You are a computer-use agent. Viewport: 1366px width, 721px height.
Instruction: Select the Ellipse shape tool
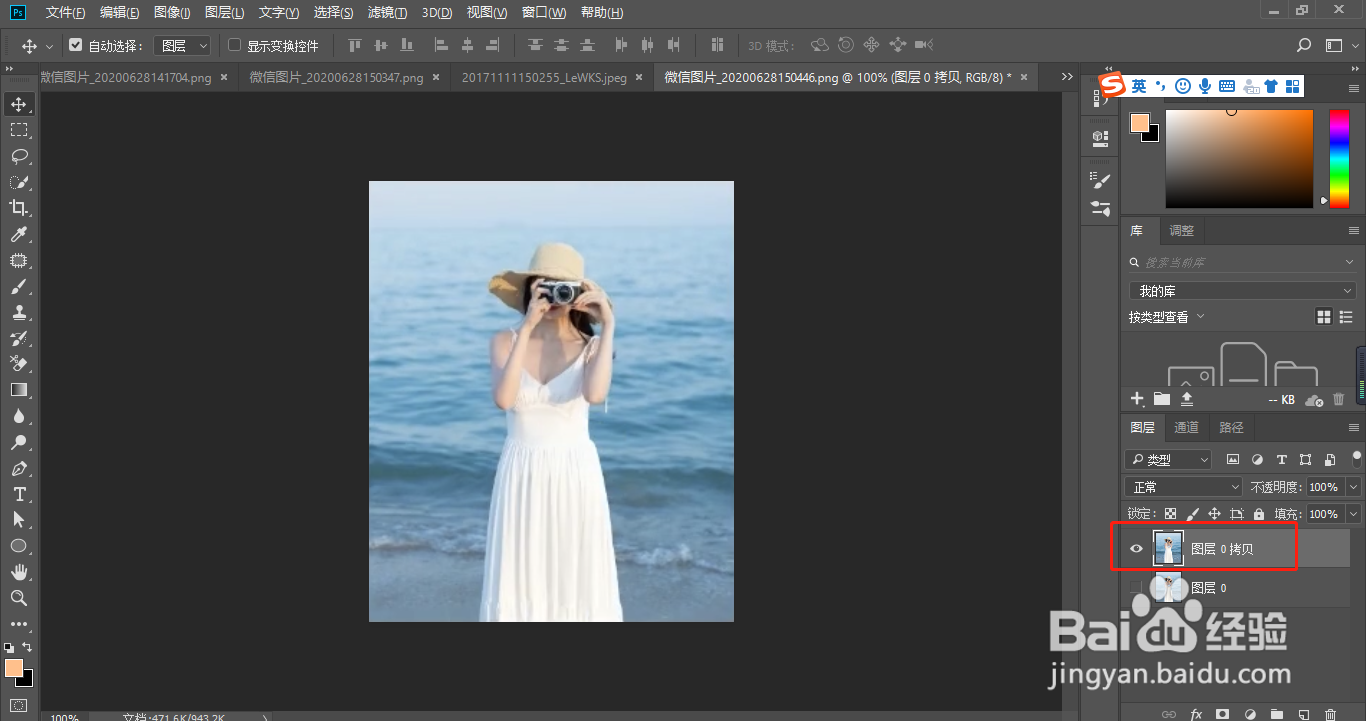coord(19,546)
